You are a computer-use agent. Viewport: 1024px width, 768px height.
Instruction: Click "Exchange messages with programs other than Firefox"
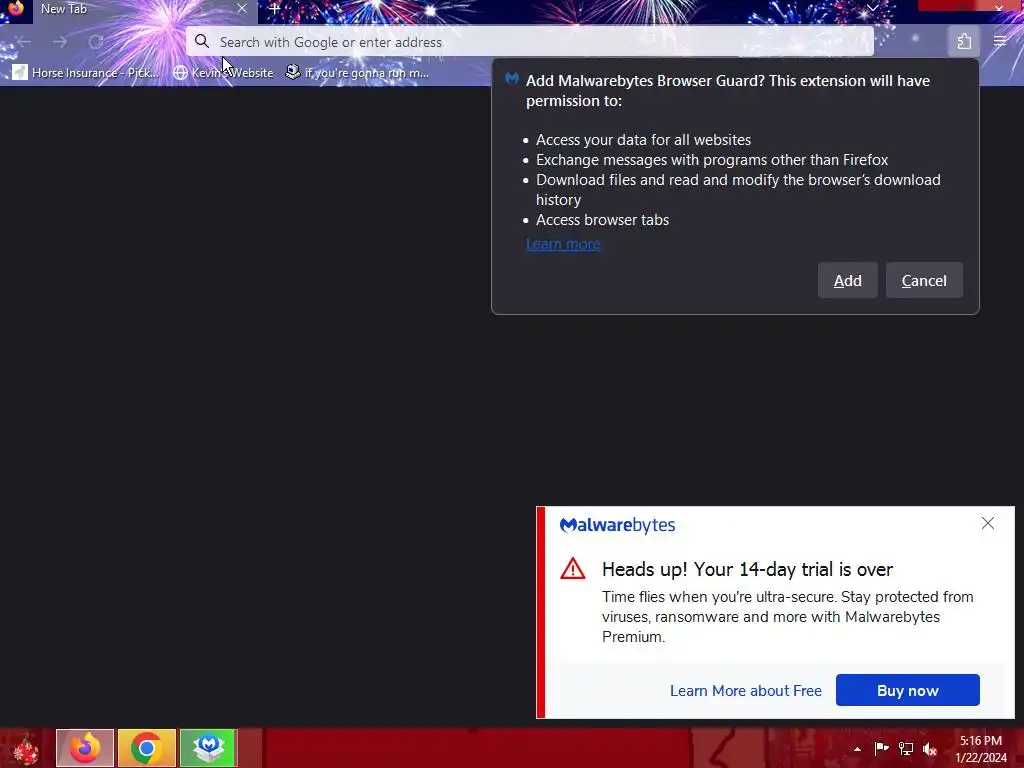(x=712, y=160)
